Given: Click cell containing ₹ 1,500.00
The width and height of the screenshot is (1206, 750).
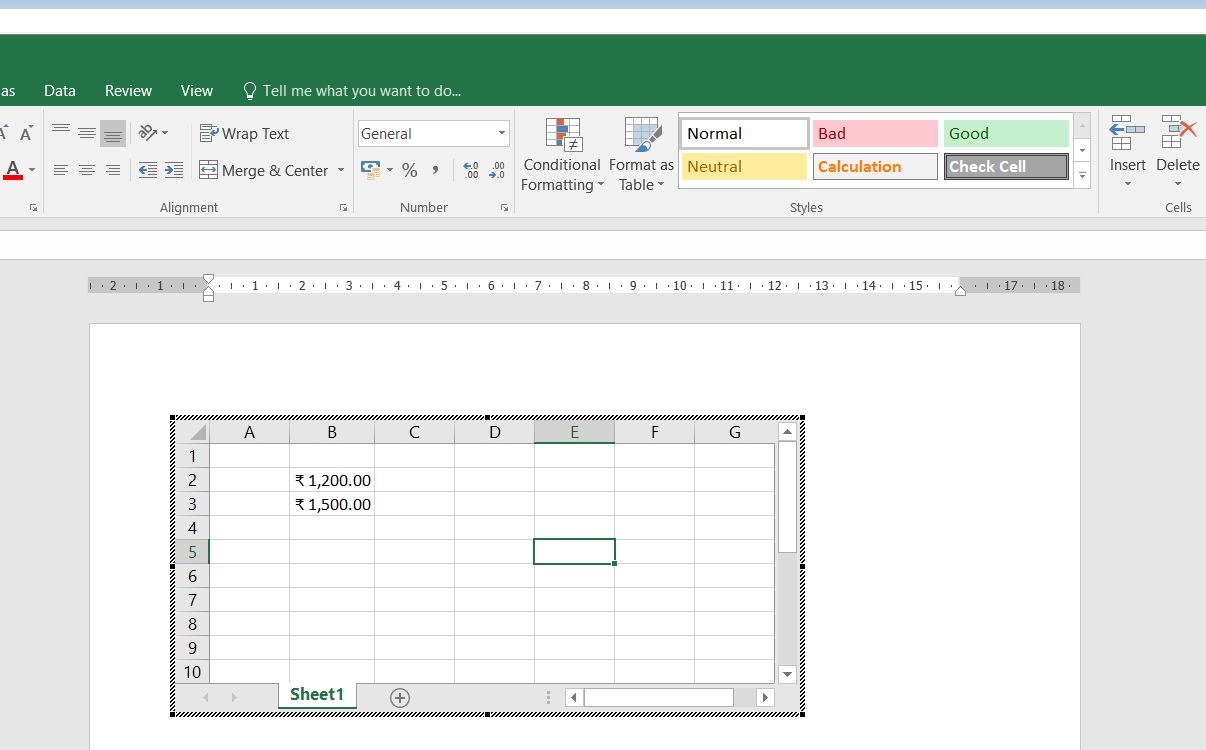Looking at the screenshot, I should coord(332,504).
